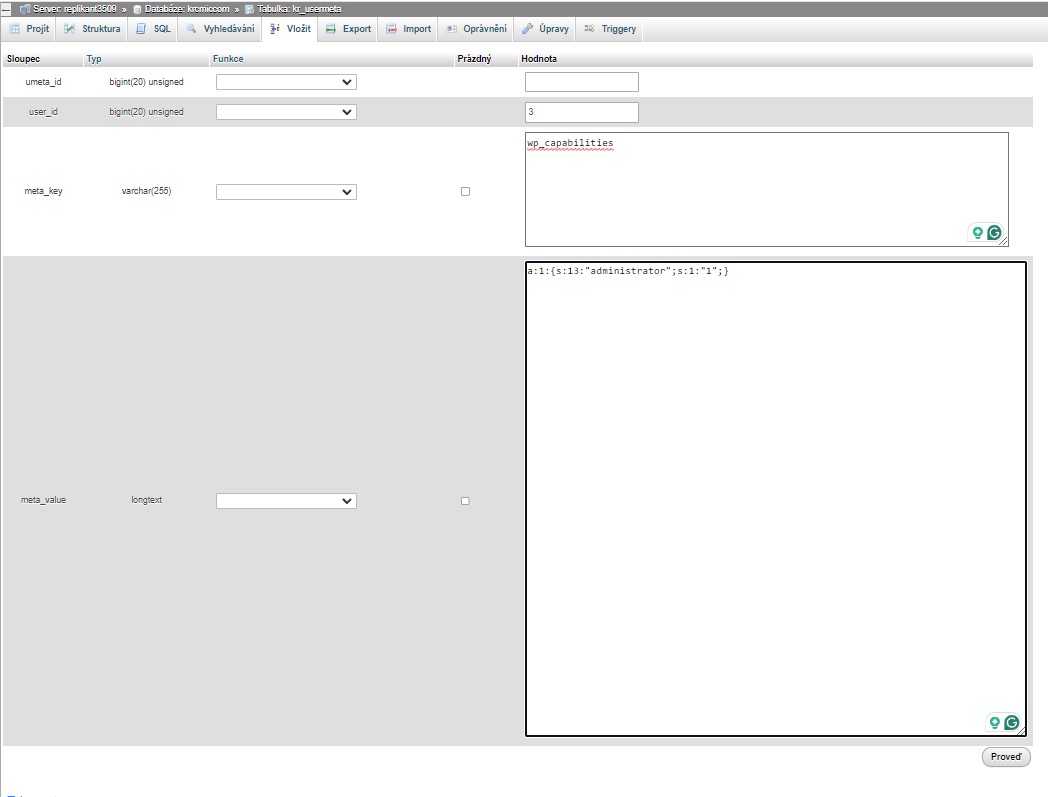Click the table icon in breadcrumb

point(249,9)
